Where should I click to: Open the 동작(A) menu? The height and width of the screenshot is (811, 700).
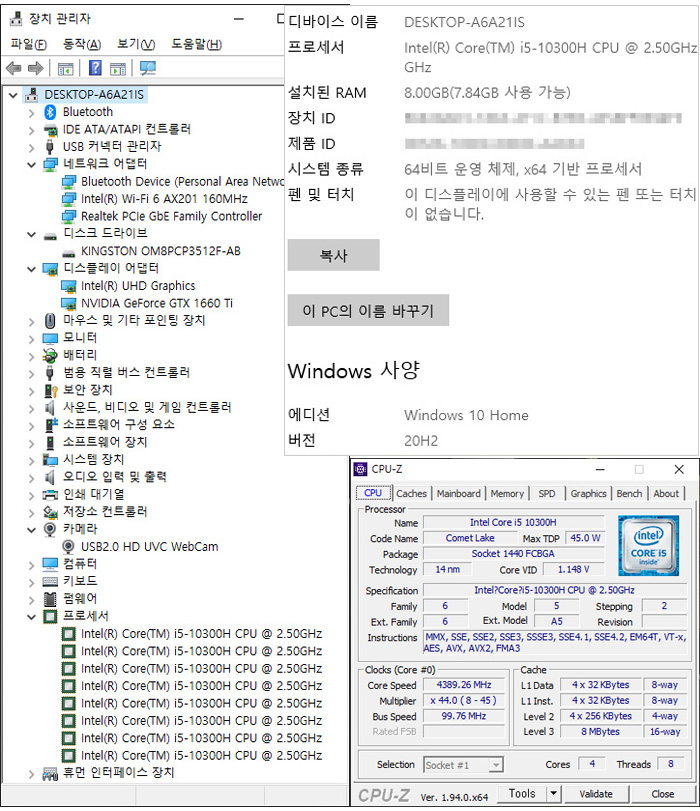click(82, 44)
